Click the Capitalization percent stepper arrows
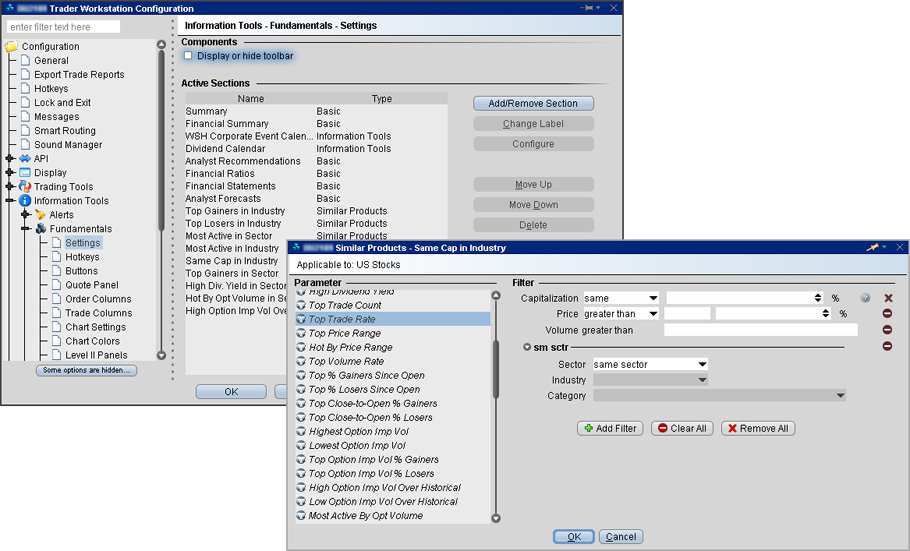 point(818,298)
